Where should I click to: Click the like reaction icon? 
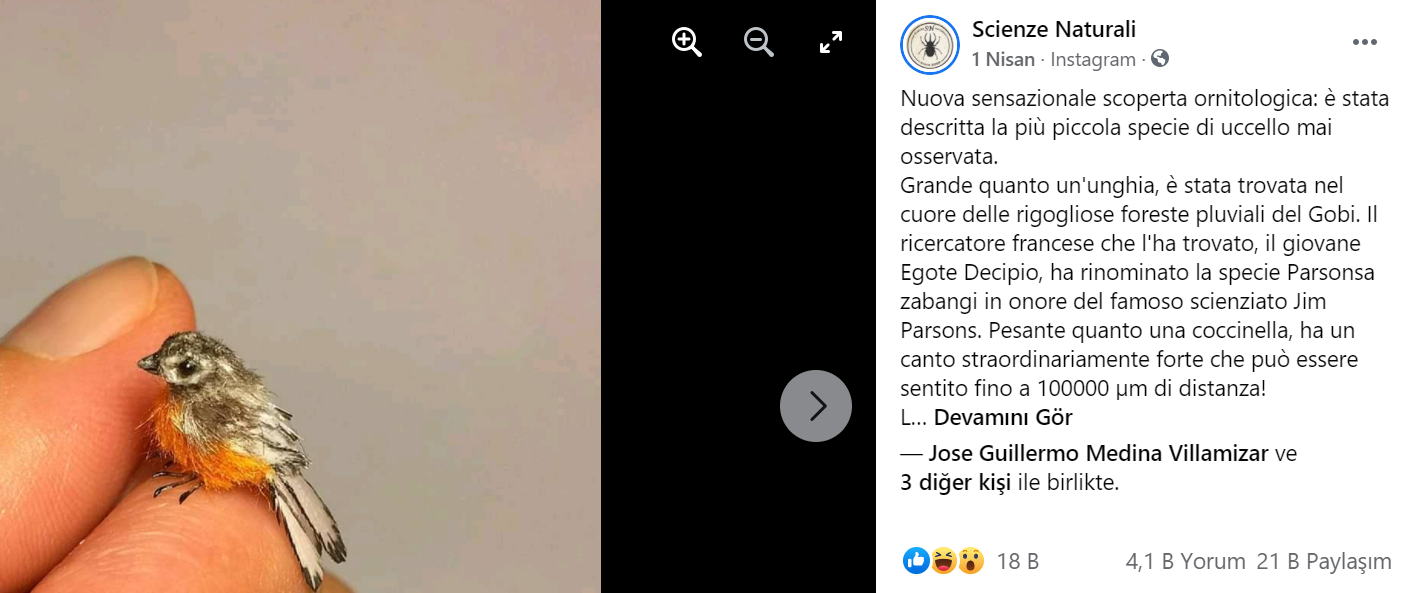point(916,561)
